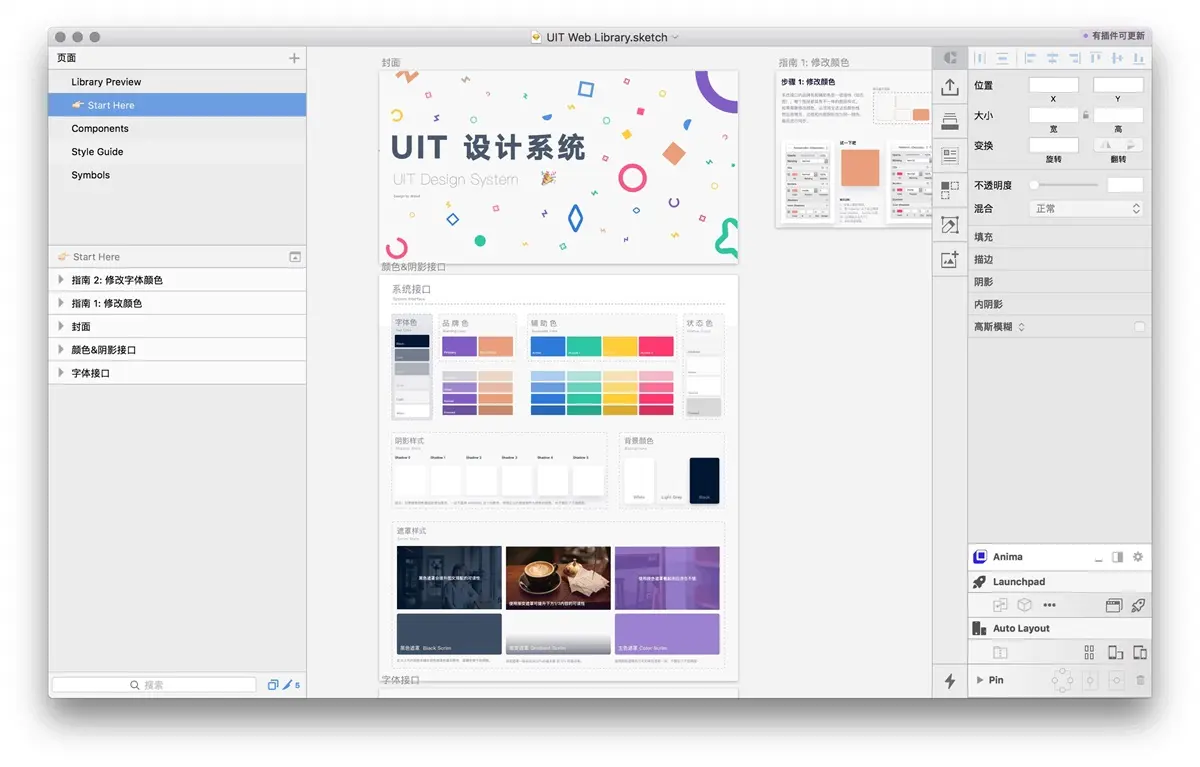Align layers to right edge
Image resolution: width=1200 pixels, height=767 pixels.
1075,59
